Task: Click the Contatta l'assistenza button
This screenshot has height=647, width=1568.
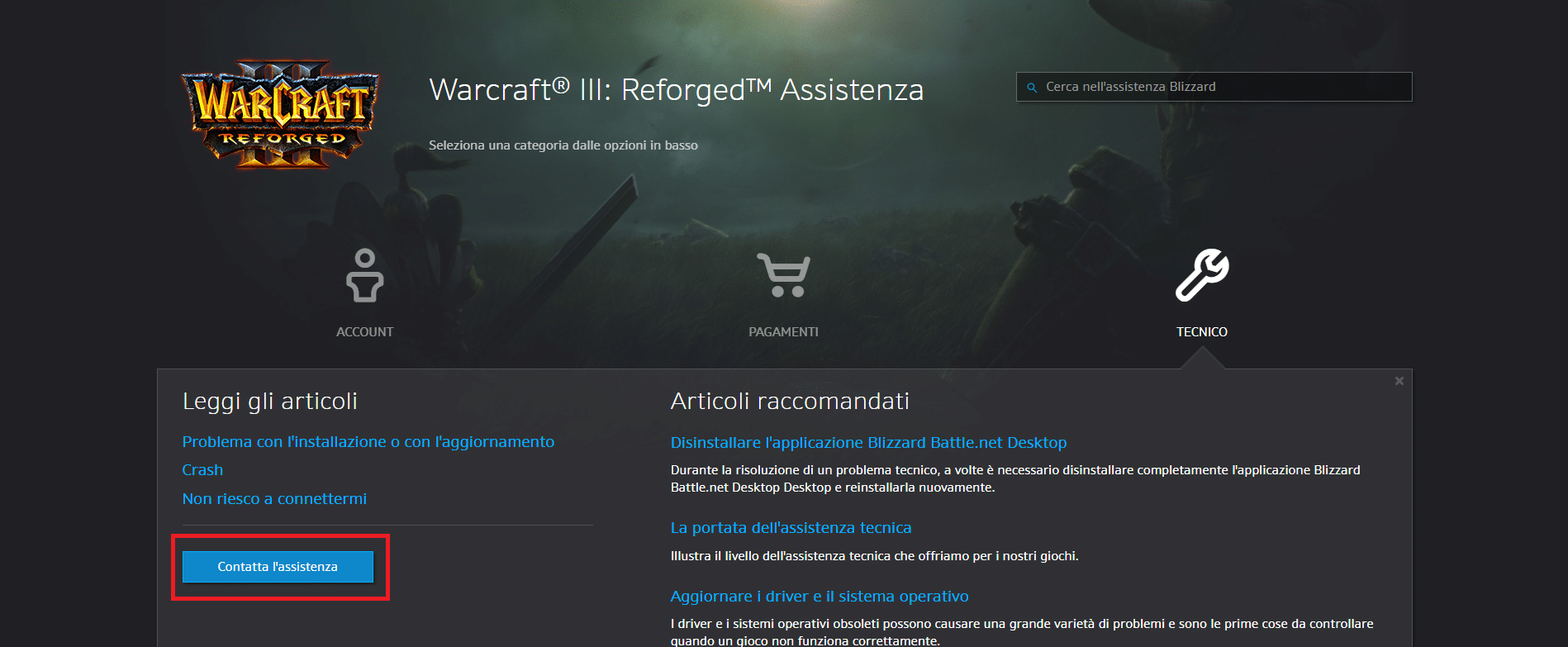Action: [278, 567]
